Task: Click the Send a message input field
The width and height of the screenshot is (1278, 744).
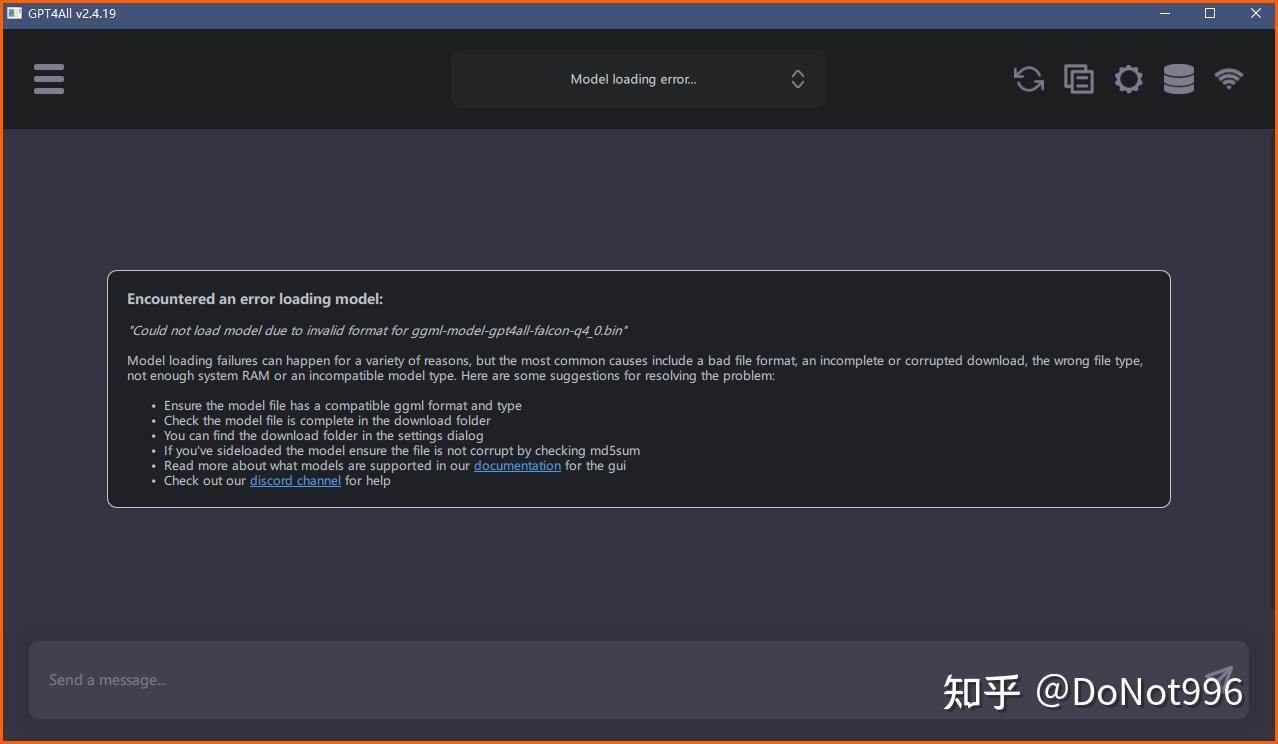Action: click(x=400, y=679)
